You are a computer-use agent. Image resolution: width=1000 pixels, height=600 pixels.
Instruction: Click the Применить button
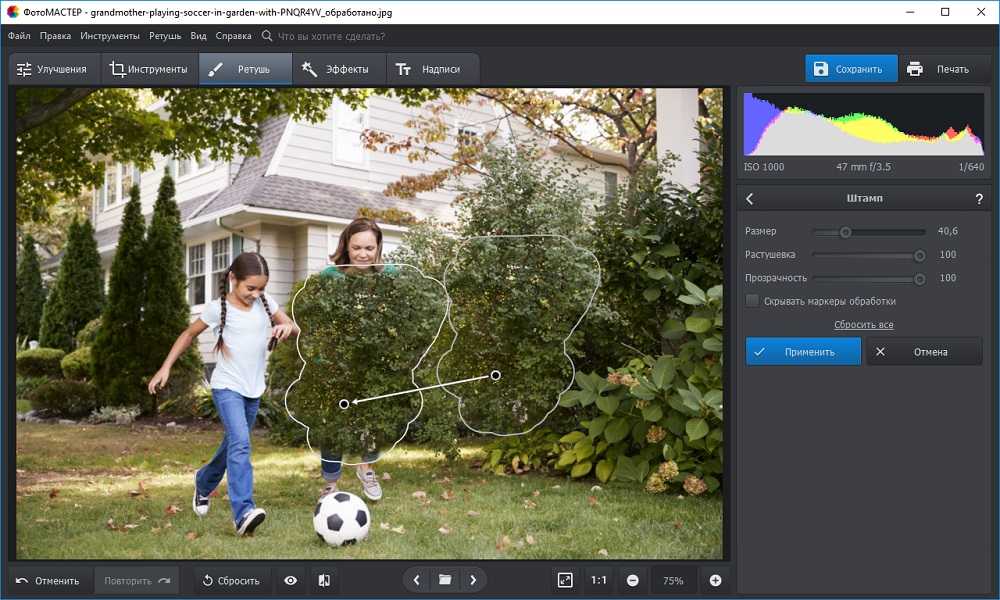click(803, 351)
